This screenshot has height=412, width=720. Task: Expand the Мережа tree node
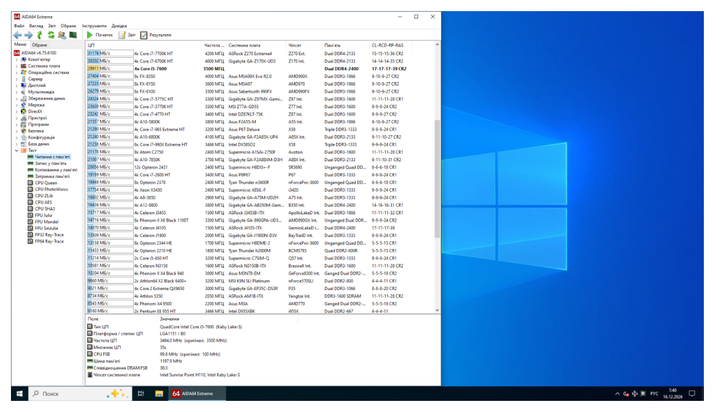(x=17, y=105)
